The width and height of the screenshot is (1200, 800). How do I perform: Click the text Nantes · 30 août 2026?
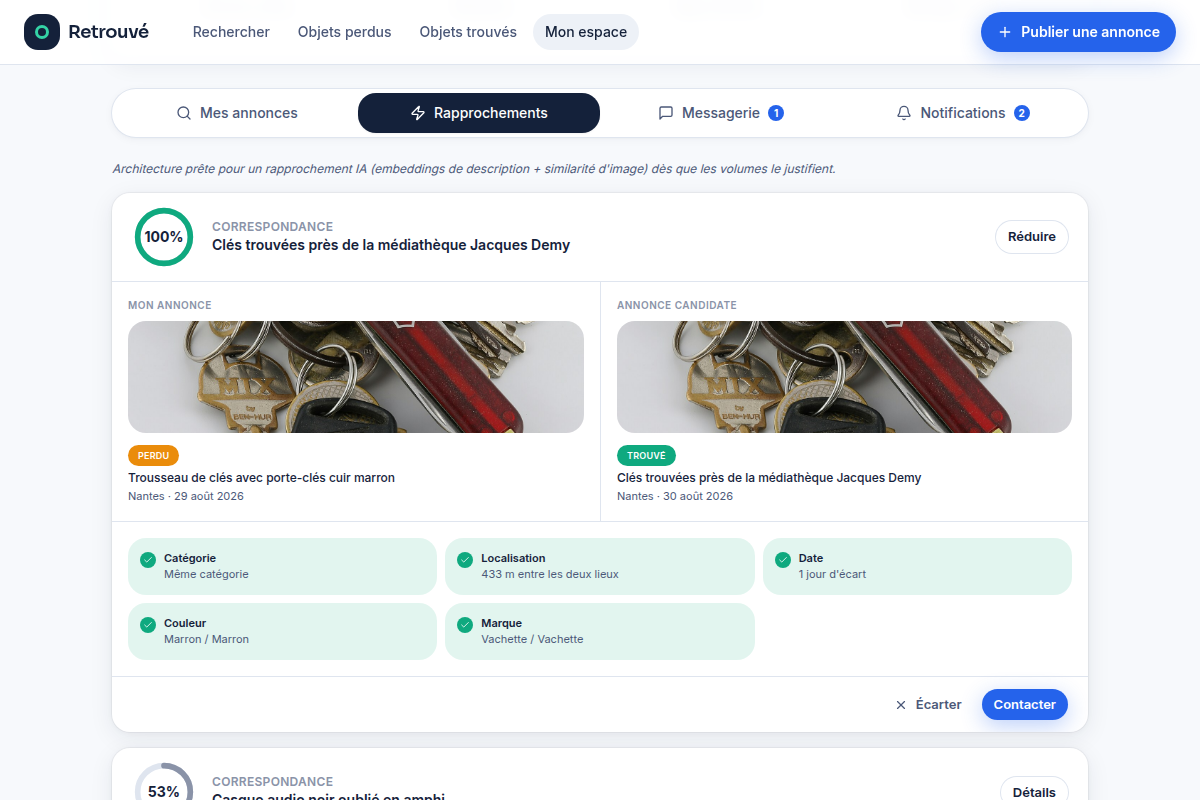(x=675, y=496)
